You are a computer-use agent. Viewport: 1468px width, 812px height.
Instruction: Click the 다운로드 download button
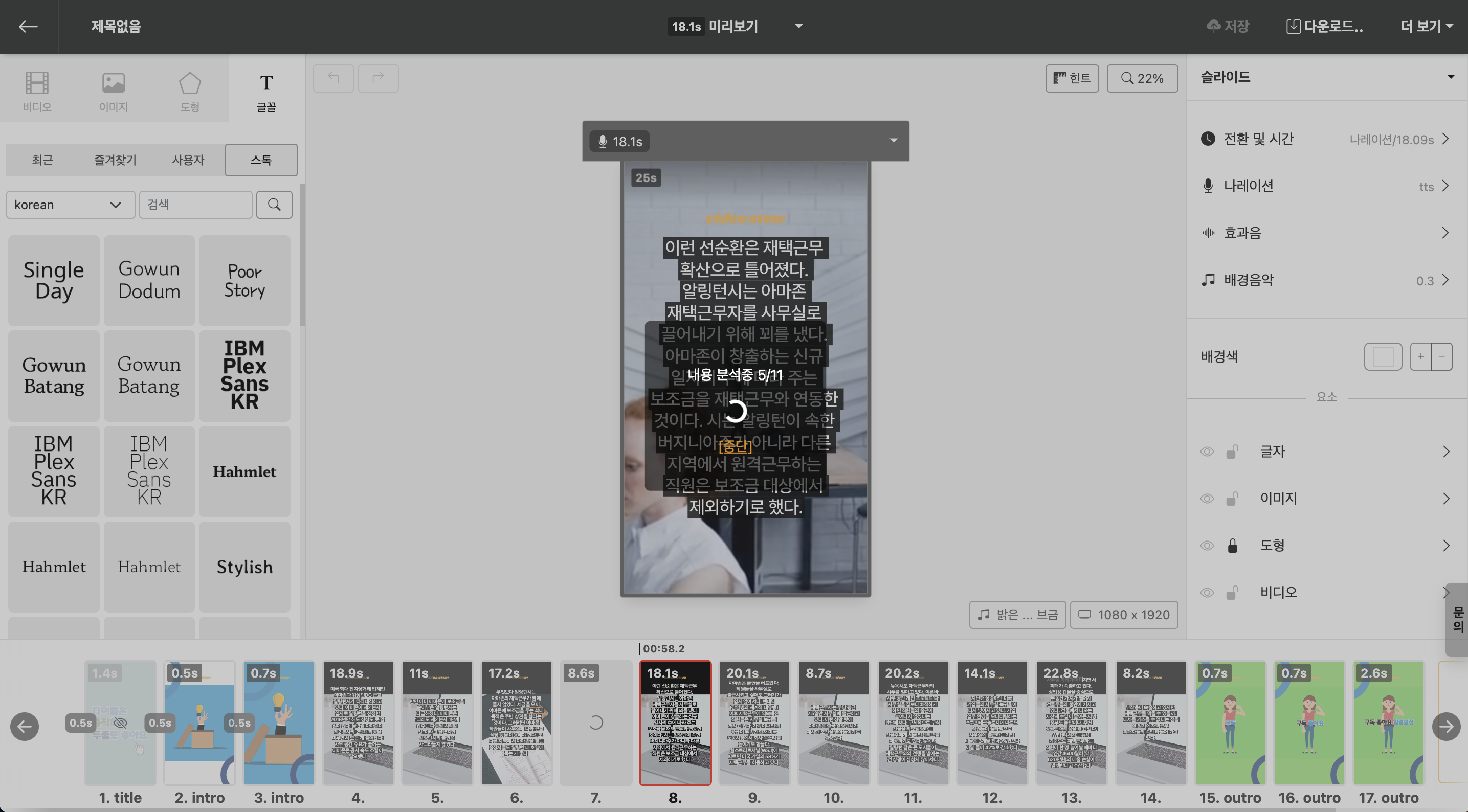[x=1324, y=26]
